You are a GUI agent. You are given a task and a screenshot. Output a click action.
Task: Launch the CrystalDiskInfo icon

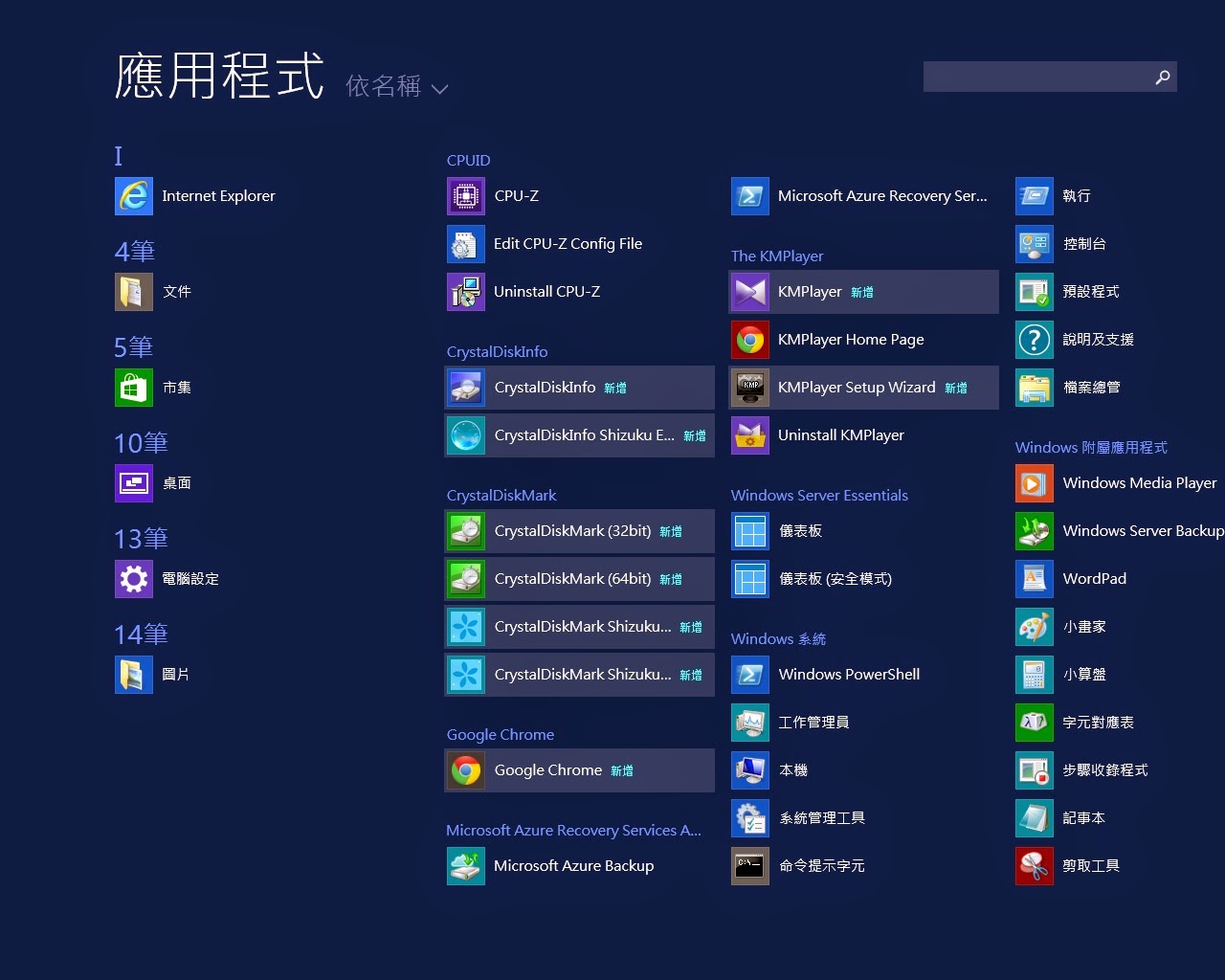(466, 388)
